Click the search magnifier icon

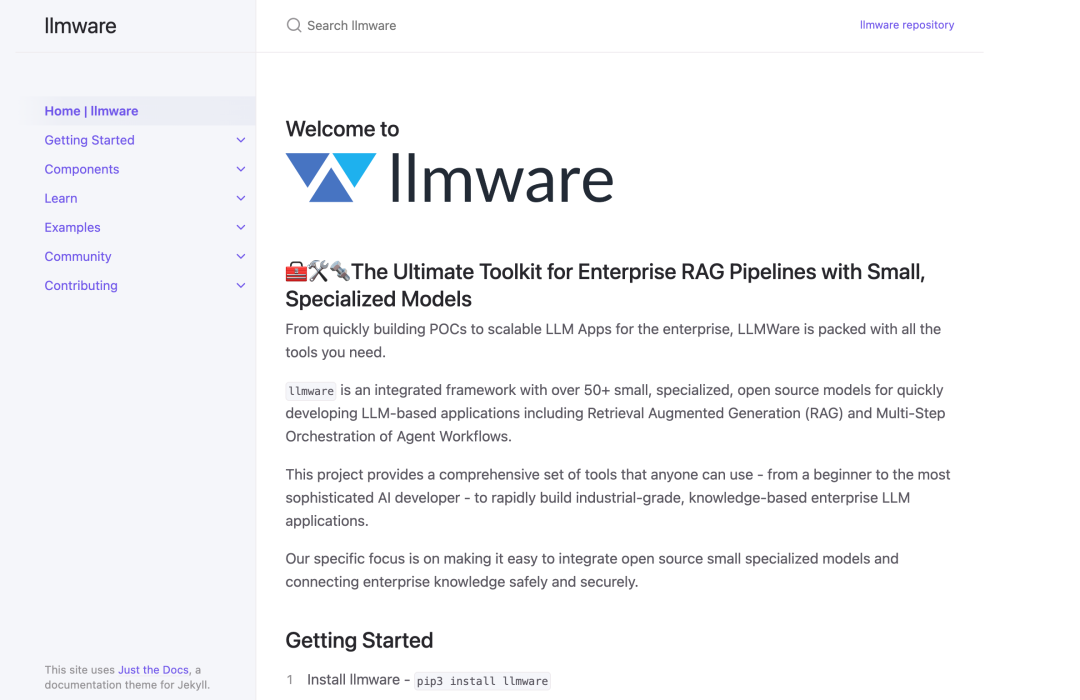coord(294,25)
